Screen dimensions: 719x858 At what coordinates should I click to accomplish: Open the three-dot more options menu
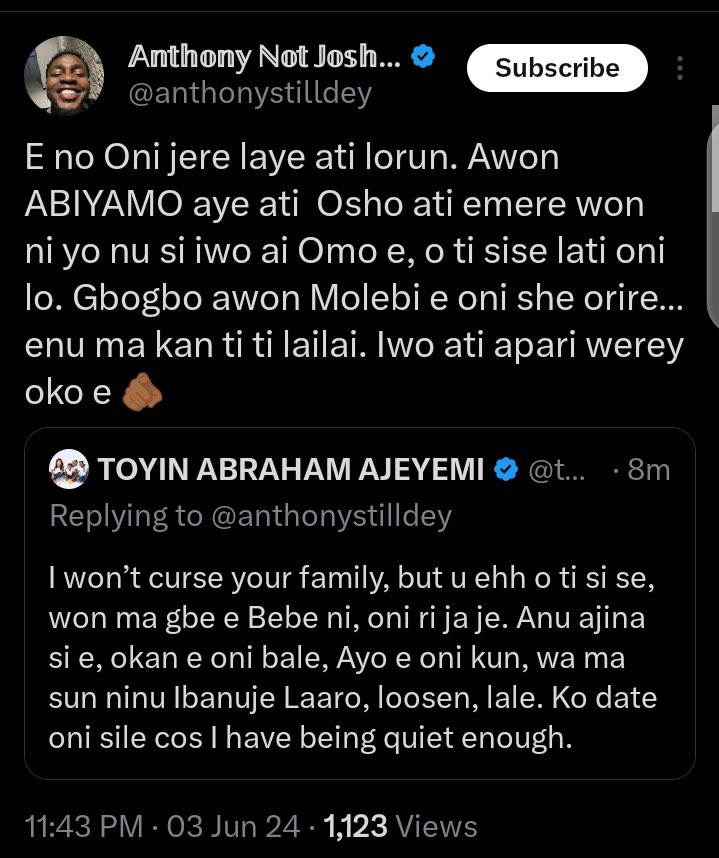coord(680,68)
